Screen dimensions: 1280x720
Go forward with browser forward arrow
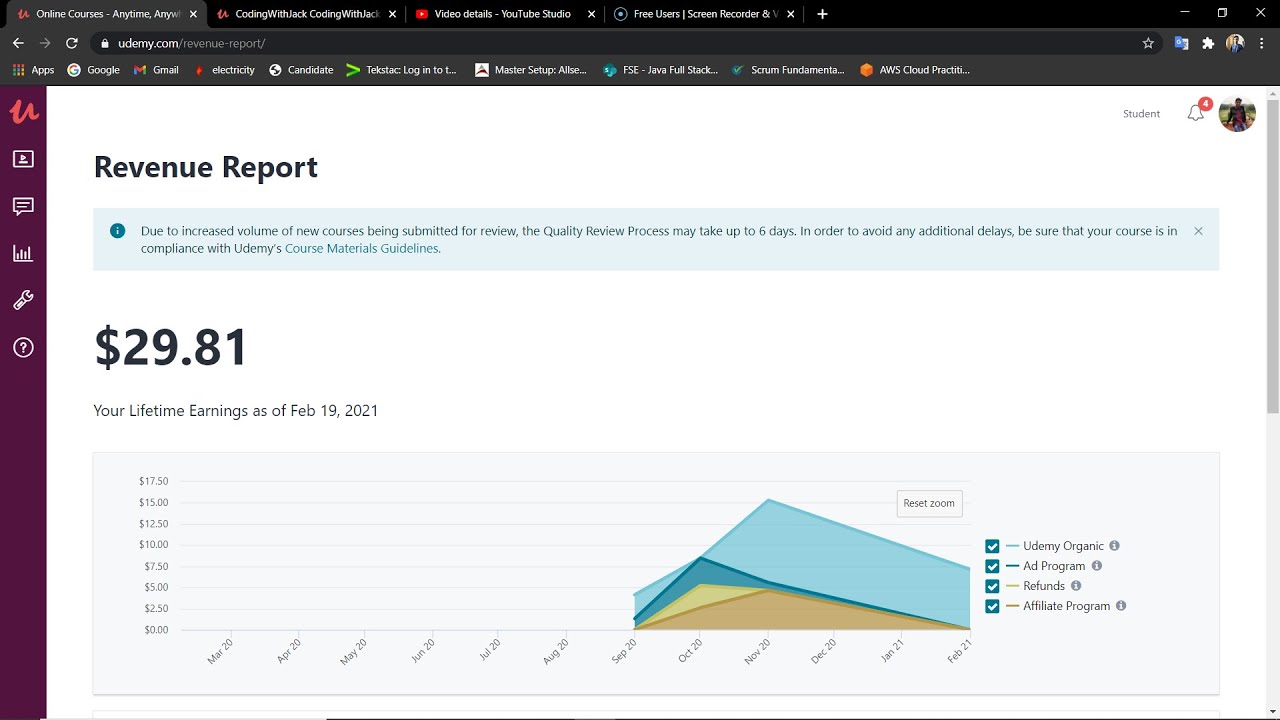45,43
